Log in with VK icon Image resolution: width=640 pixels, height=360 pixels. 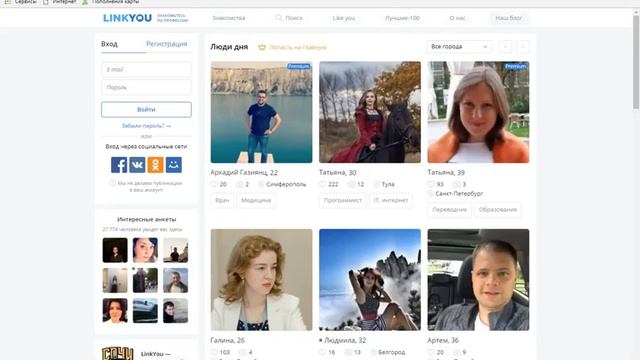point(137,165)
